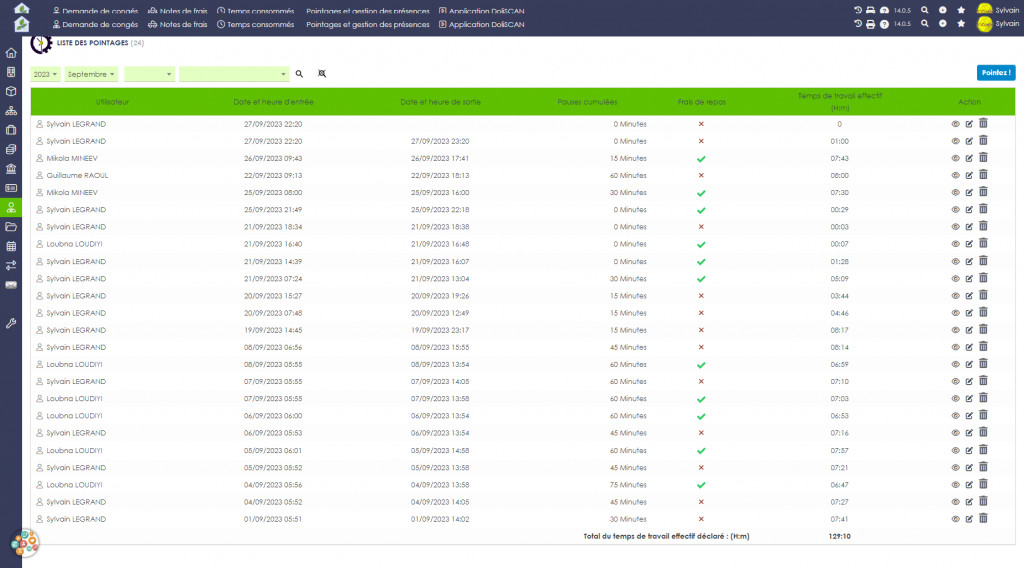1024x568 pixels.
Task: Delete the Sylvain LEGRAND 01/09/2023 05:51 entry
Action: click(x=984, y=518)
